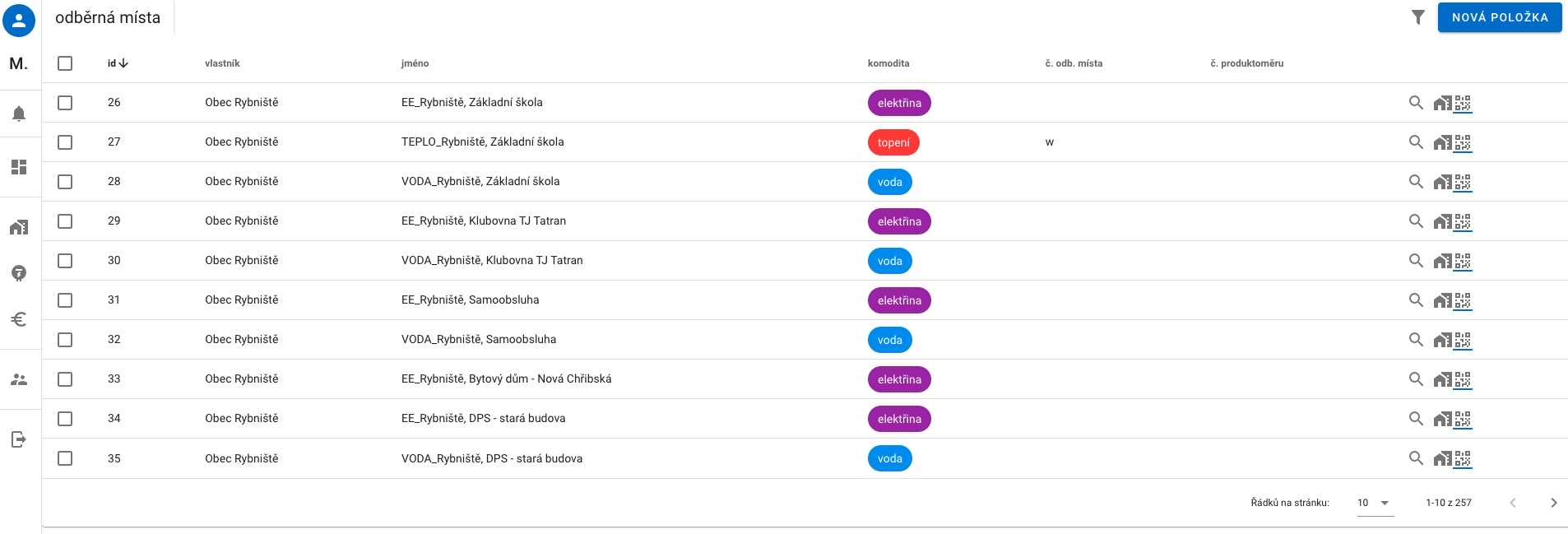Viewport: 1568px width, 534px height.
Task: Open the users group sidebar icon
Action: click(19, 379)
